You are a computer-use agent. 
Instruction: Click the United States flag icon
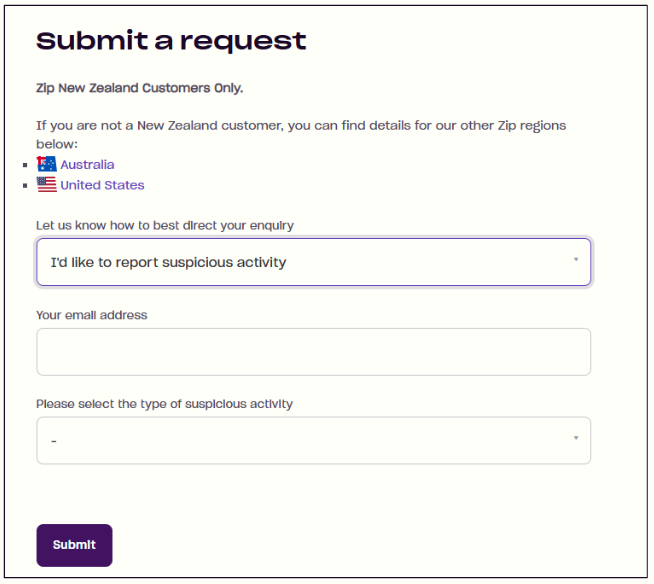(x=47, y=185)
